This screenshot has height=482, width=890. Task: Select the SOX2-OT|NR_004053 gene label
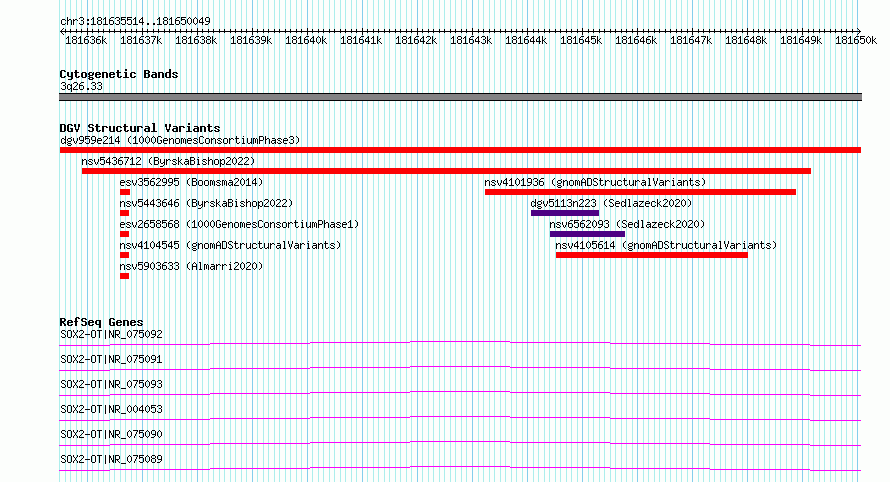coord(111,409)
